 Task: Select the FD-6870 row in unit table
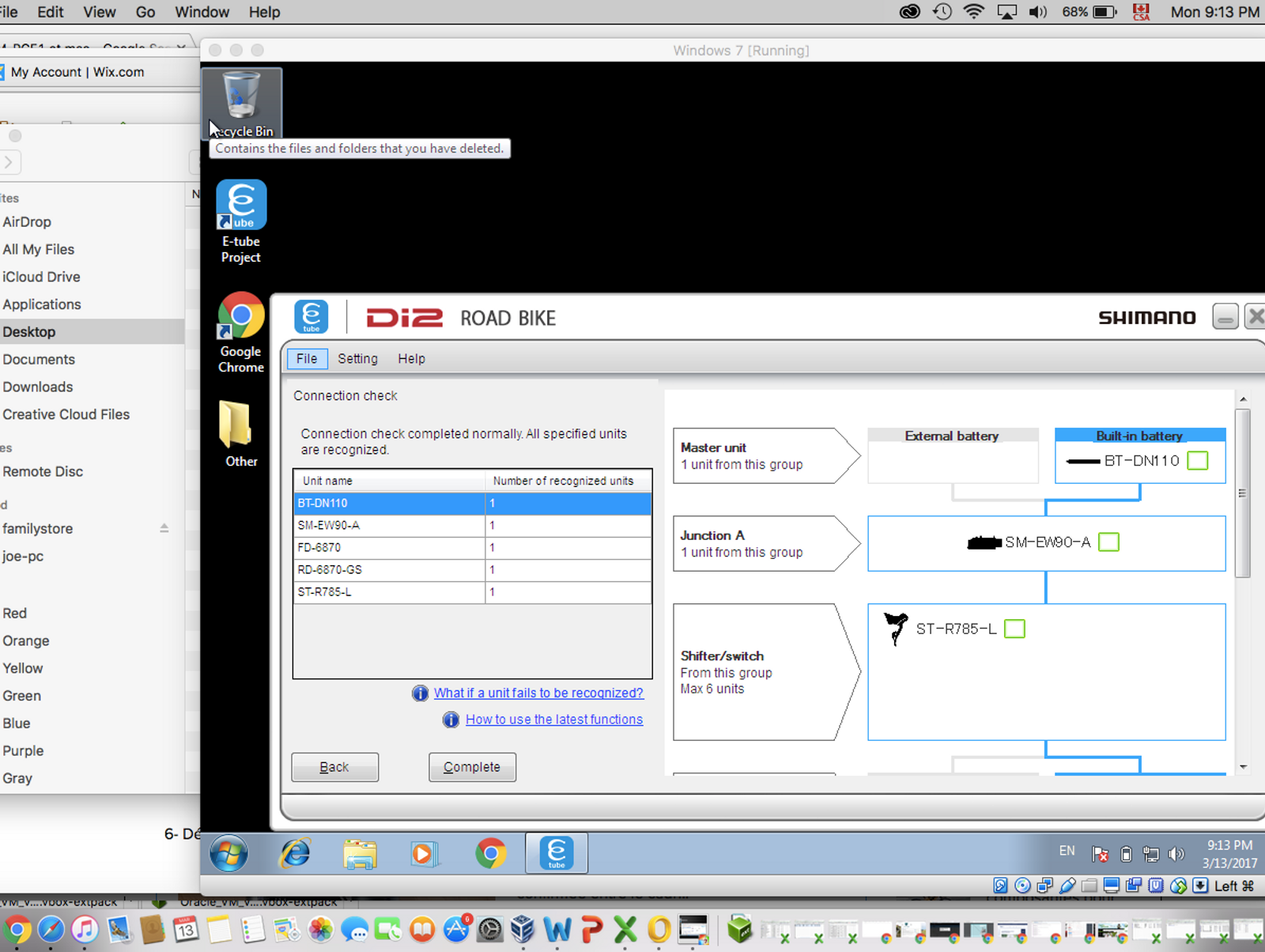(x=473, y=547)
